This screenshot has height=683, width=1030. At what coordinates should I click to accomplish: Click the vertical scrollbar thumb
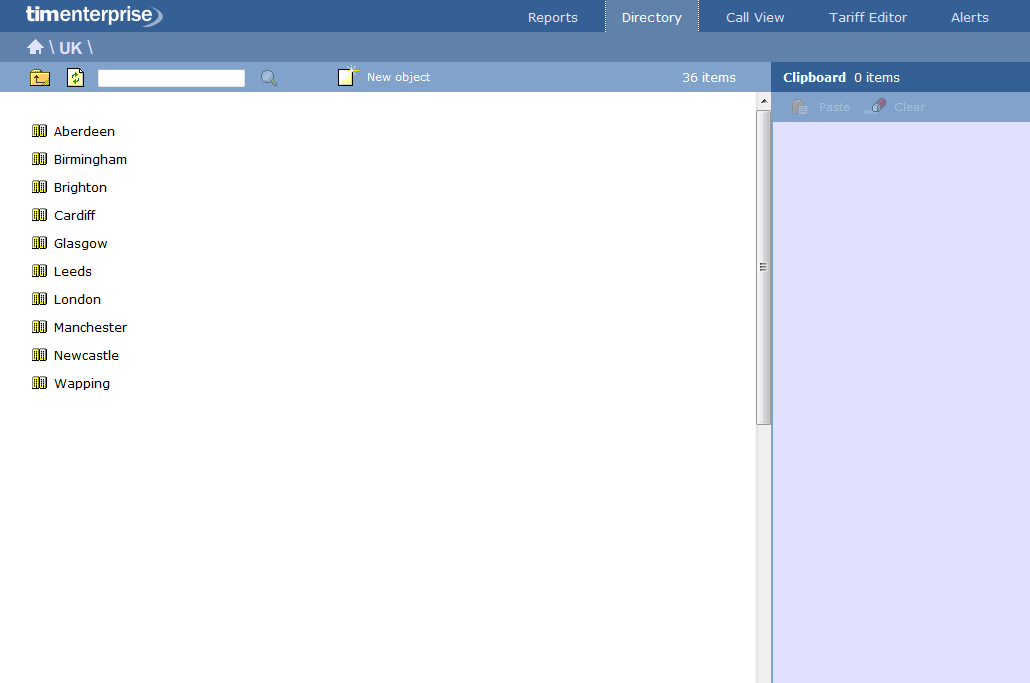763,267
